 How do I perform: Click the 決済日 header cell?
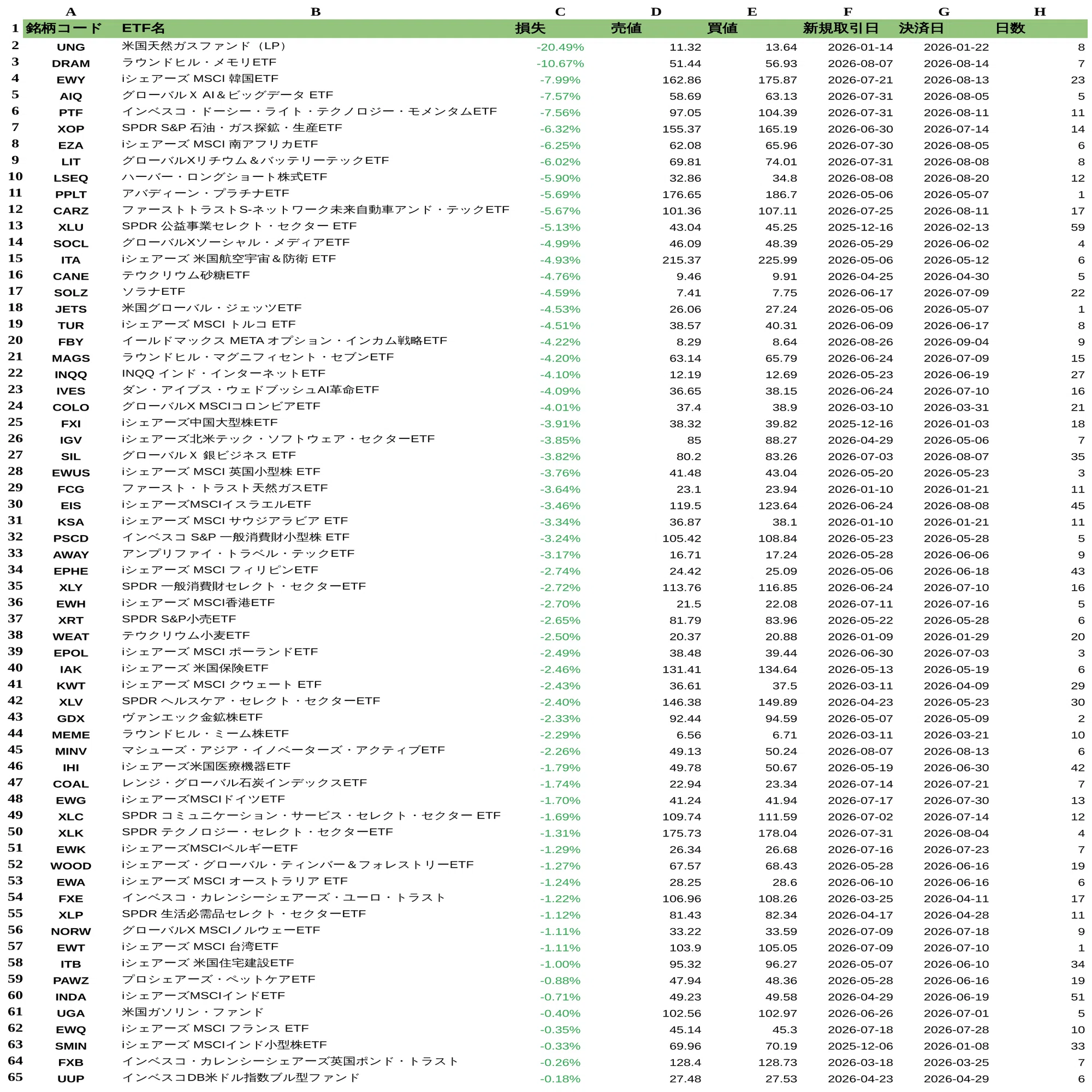[x=921, y=28]
